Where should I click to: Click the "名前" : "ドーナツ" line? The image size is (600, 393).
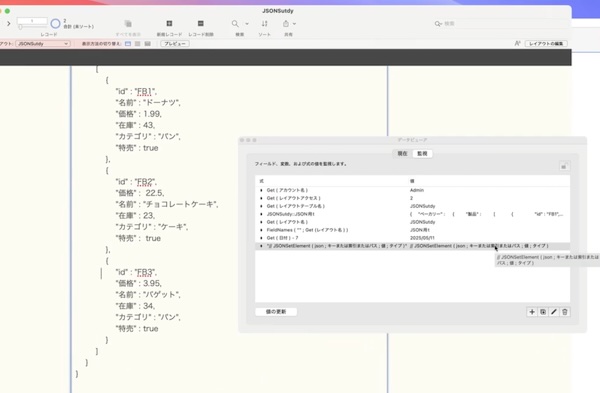[x=148, y=103]
